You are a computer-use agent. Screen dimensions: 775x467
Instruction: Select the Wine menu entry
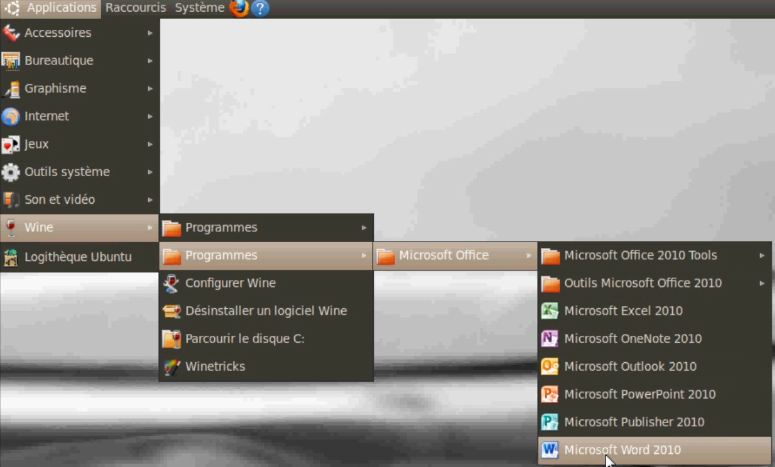tap(80, 227)
